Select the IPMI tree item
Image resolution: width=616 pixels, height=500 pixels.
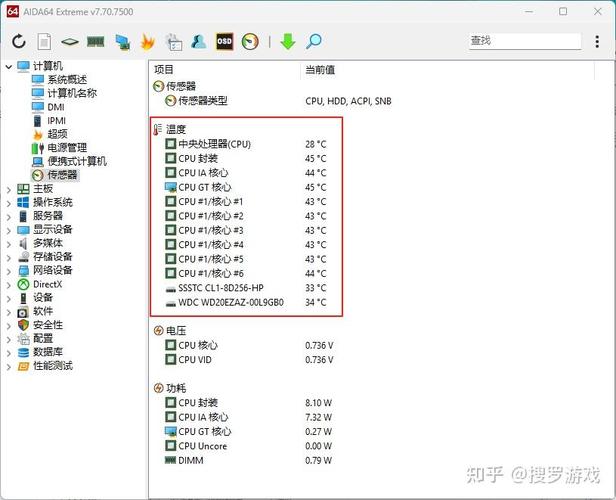coord(57,121)
